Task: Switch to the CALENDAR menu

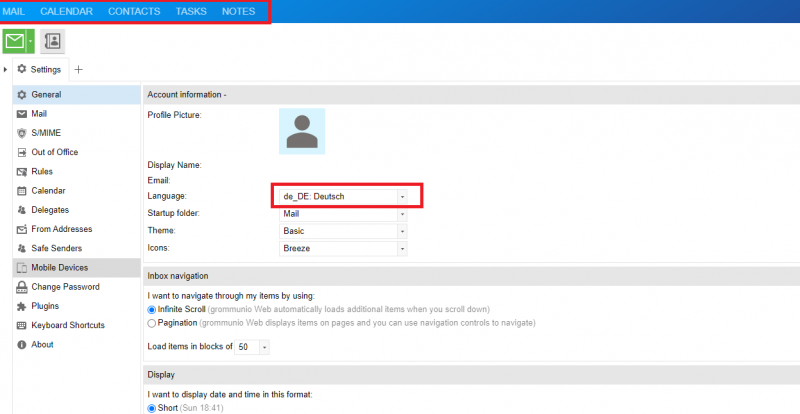Action: pyautogui.click(x=66, y=11)
